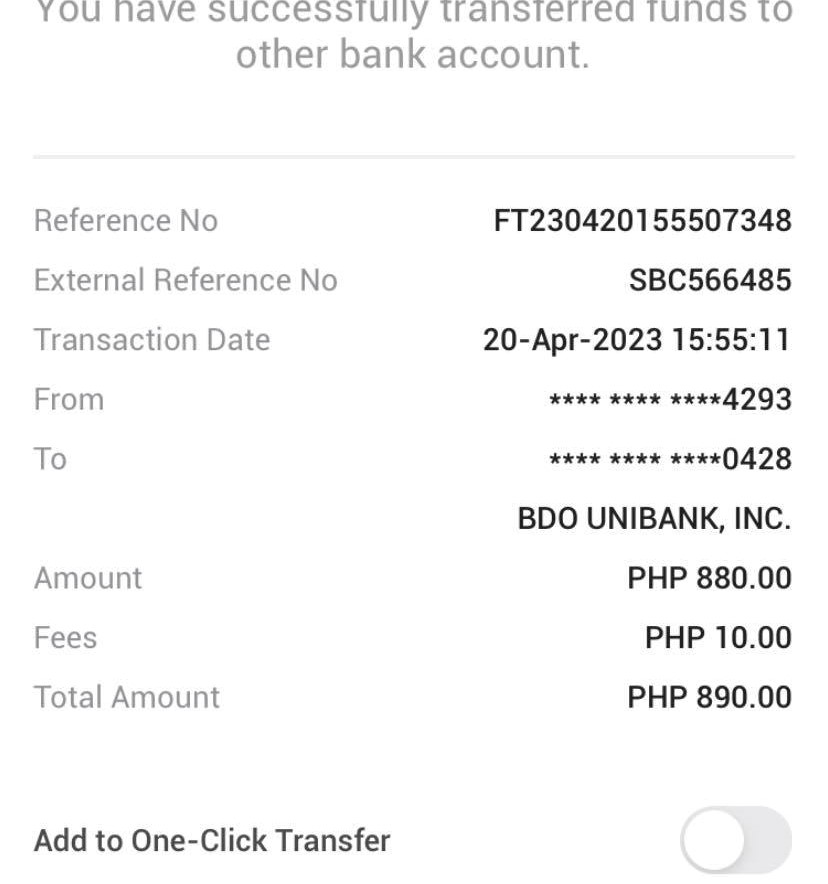This screenshot has height=884, width=828.
Task: Click the Reference No label
Action: click(126, 220)
